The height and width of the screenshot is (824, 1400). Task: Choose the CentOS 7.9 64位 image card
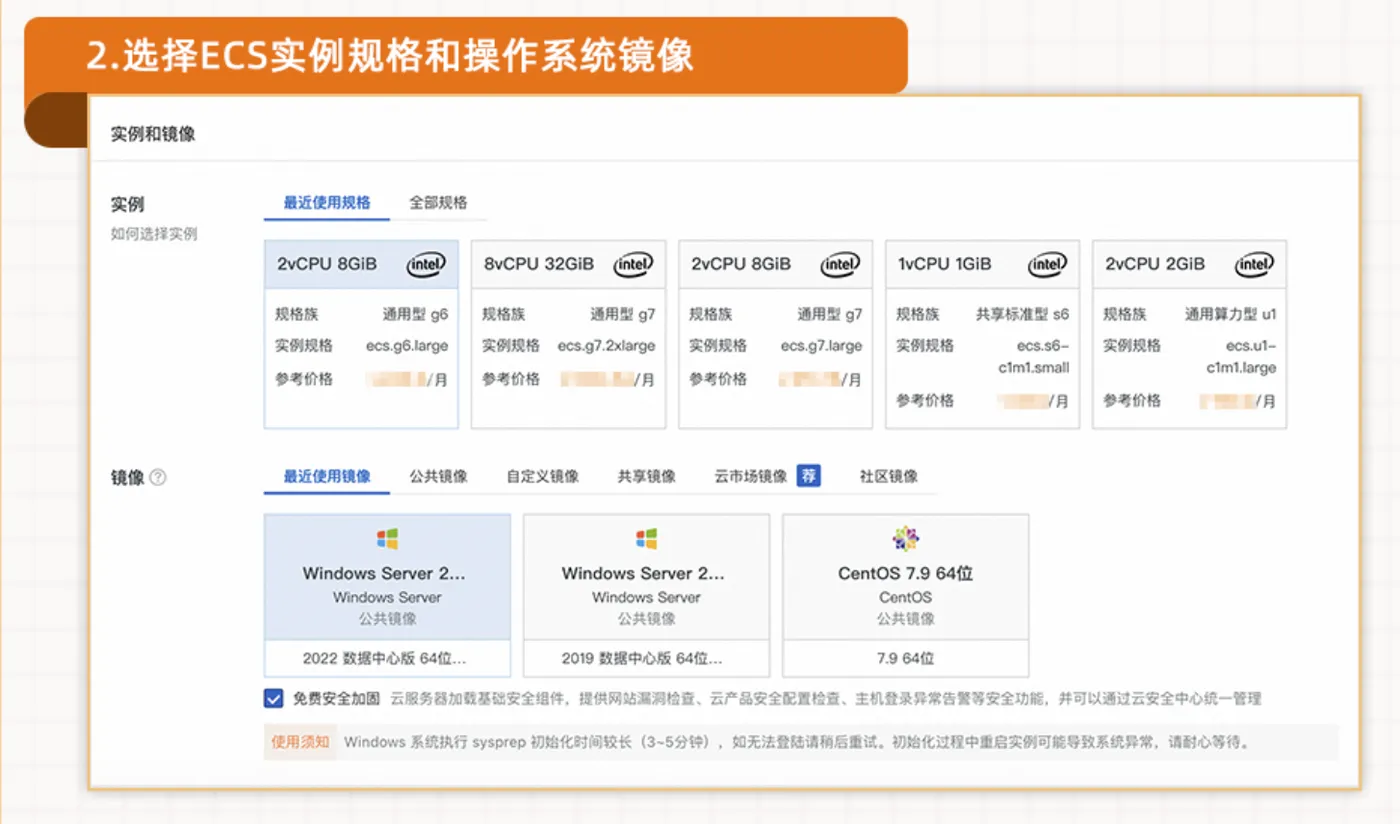[x=905, y=595]
